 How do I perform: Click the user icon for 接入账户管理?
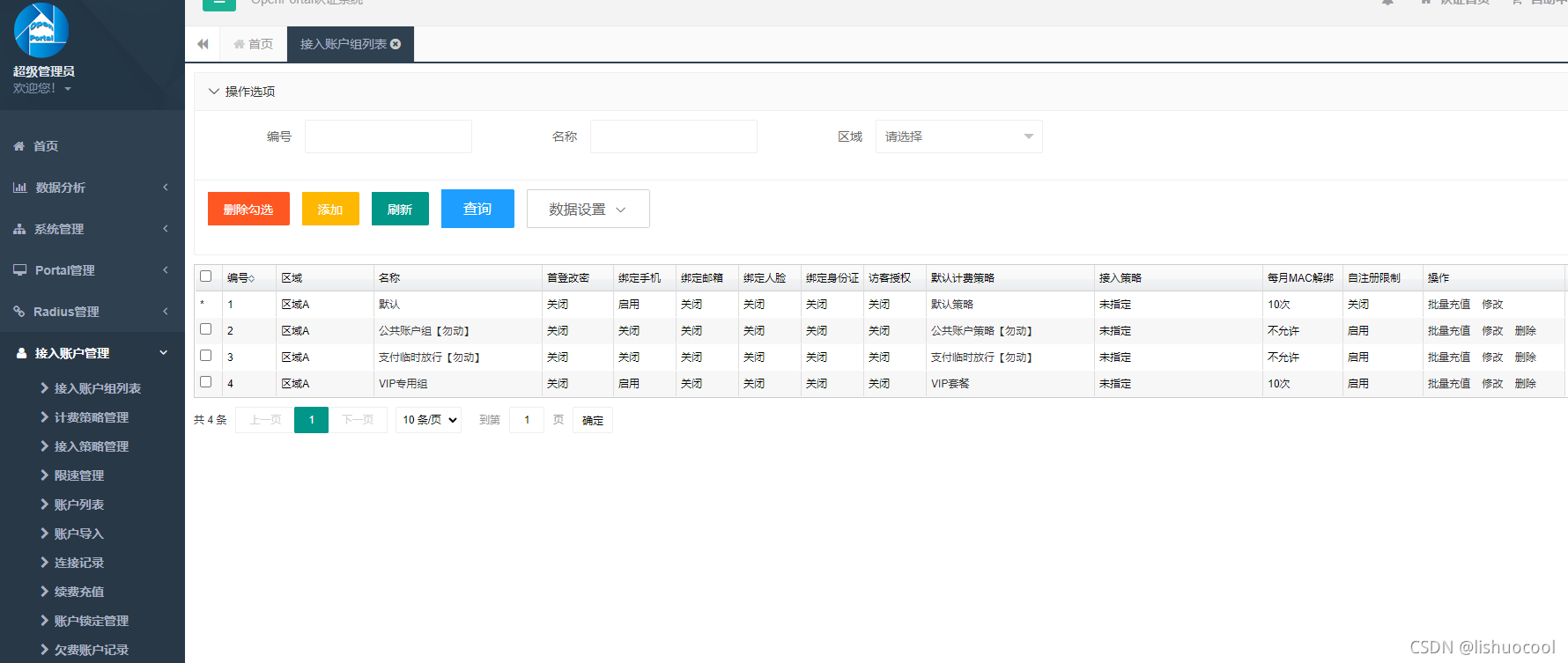(22, 353)
